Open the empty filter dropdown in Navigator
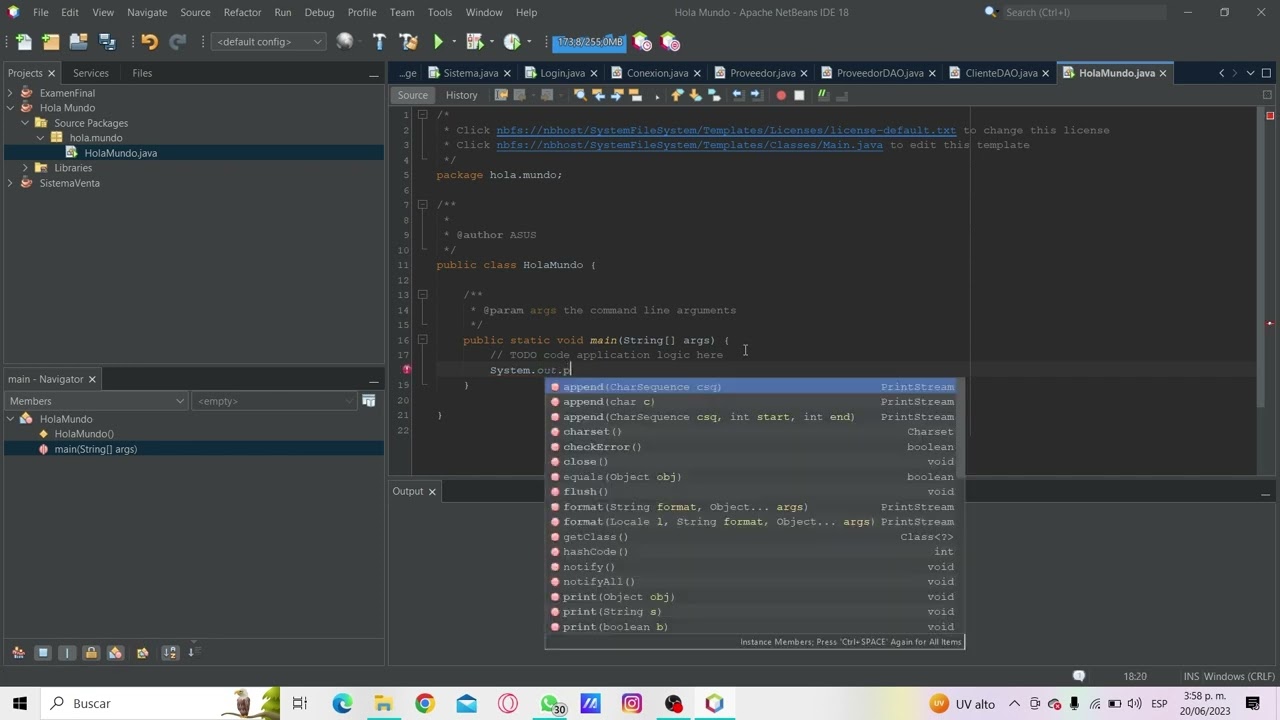This screenshot has height=720, width=1280. tap(273, 401)
